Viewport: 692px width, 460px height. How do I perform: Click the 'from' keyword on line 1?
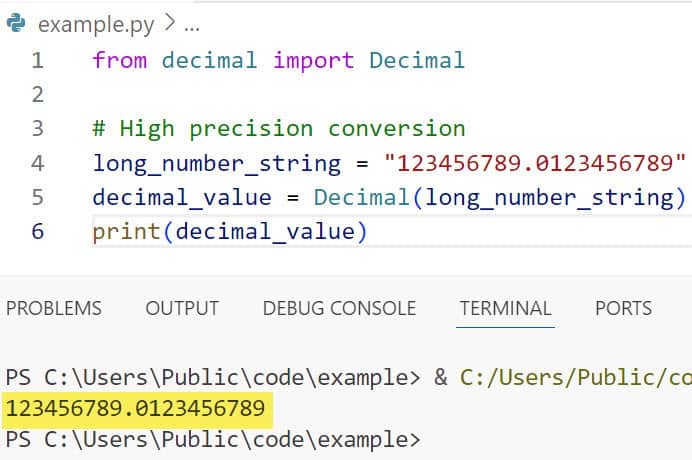119,60
